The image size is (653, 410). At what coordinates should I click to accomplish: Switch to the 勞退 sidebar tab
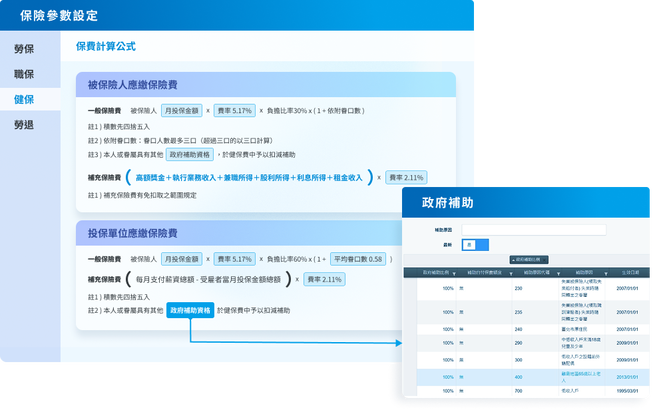24,125
